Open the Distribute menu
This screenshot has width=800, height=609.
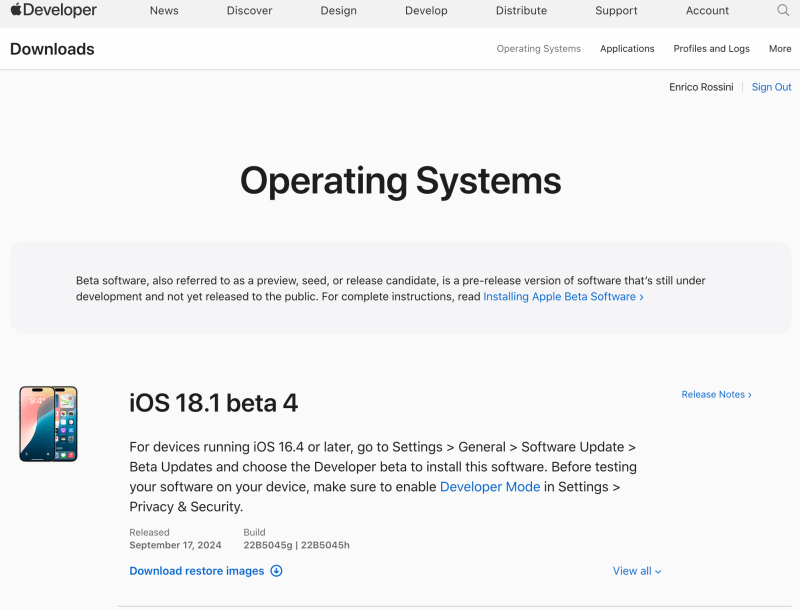[x=521, y=11]
